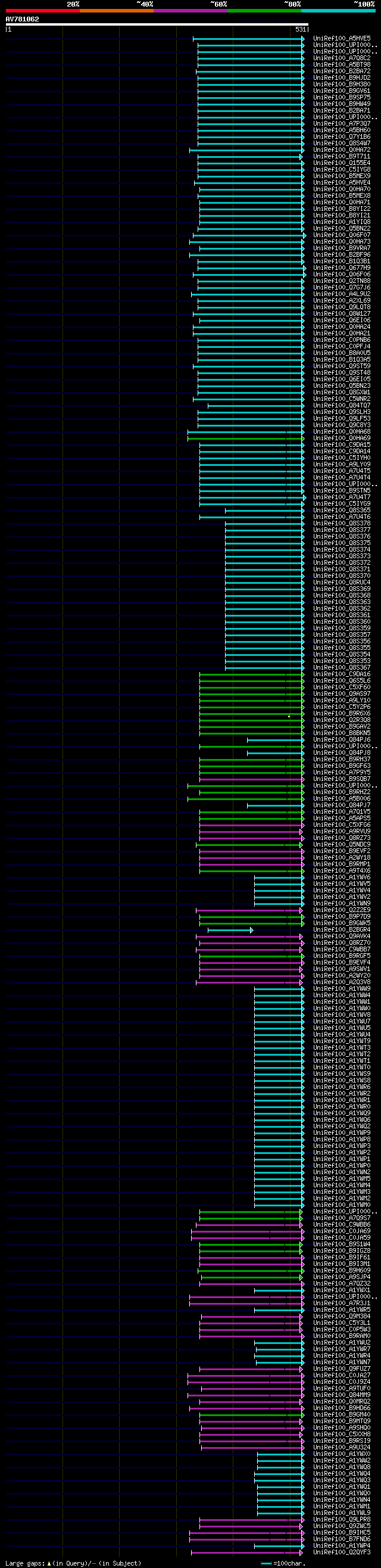Viewport: 381px width, 1568px height.
Task: Select hit UniRef100_Q9AS97
Action: click(342, 694)
